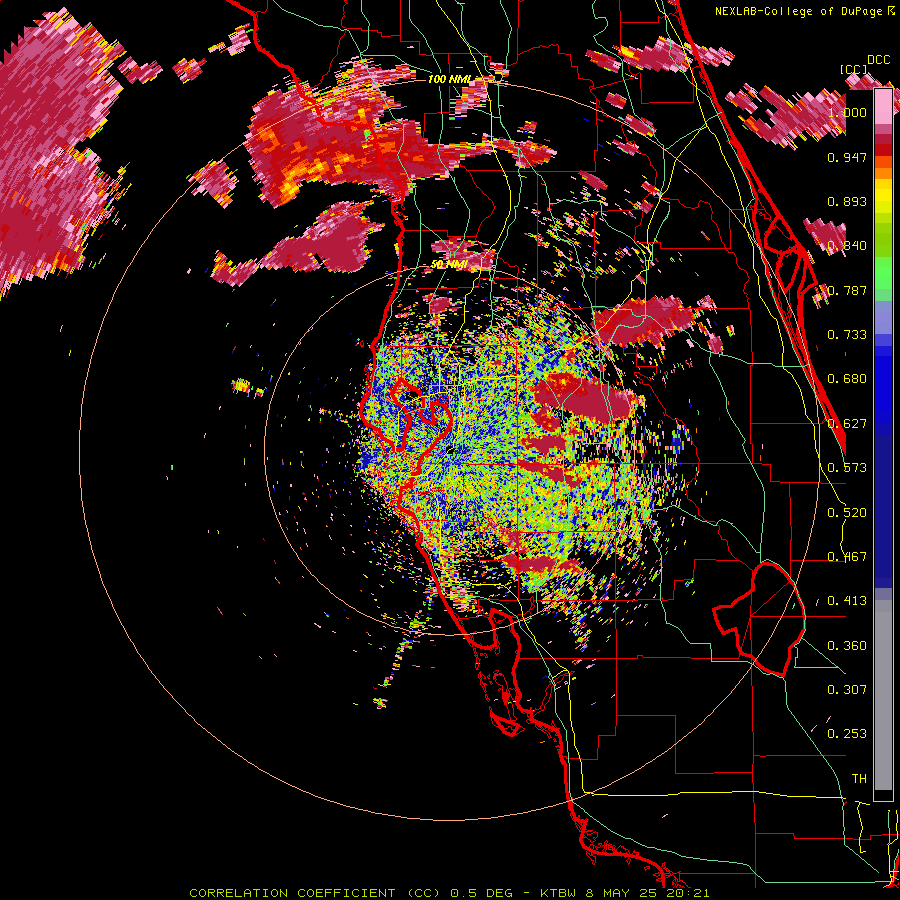900x900 pixels.
Task: Click the [CC] legend heading
Action: point(854,69)
